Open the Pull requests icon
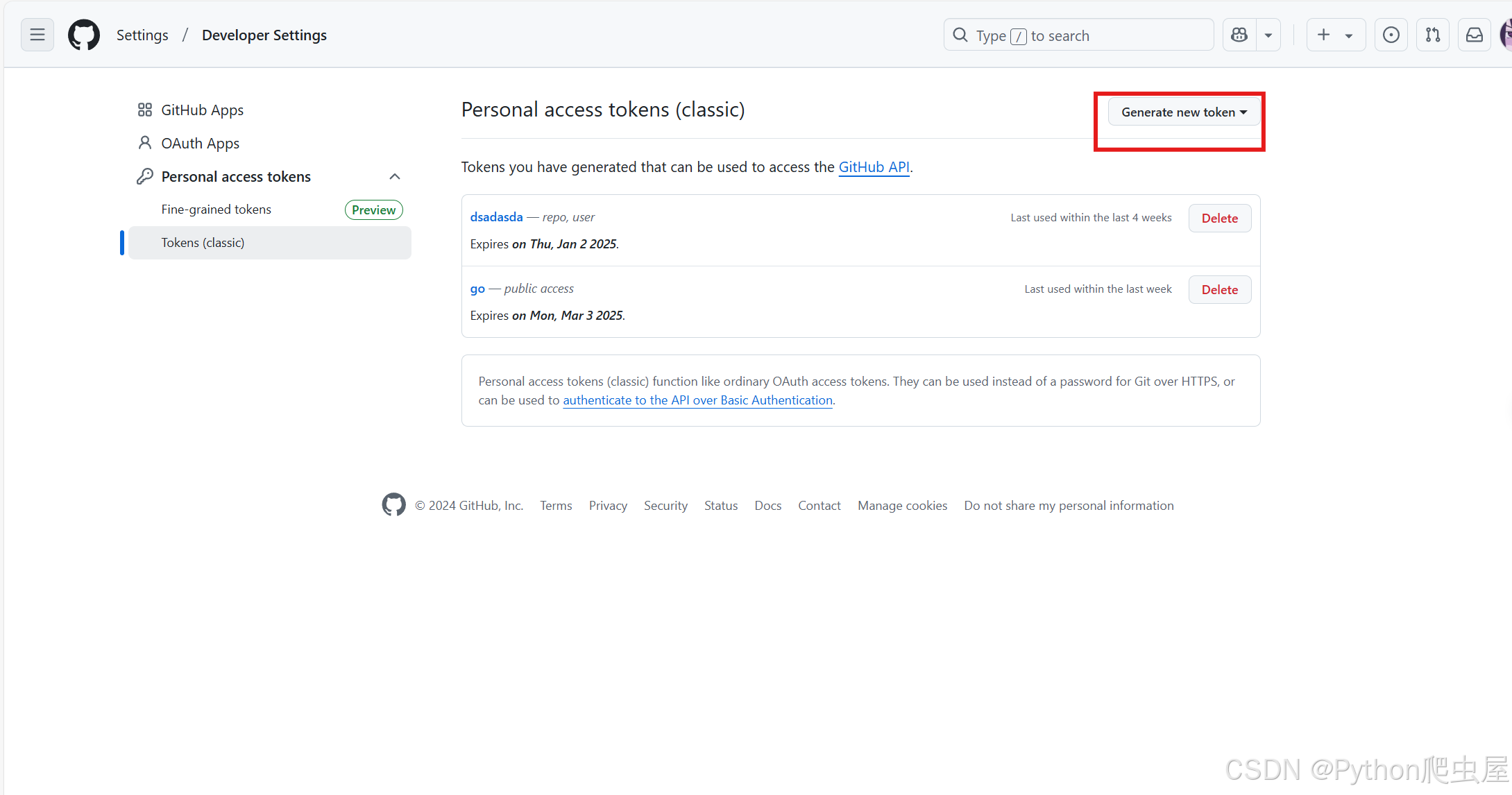1512x795 pixels. click(1433, 35)
